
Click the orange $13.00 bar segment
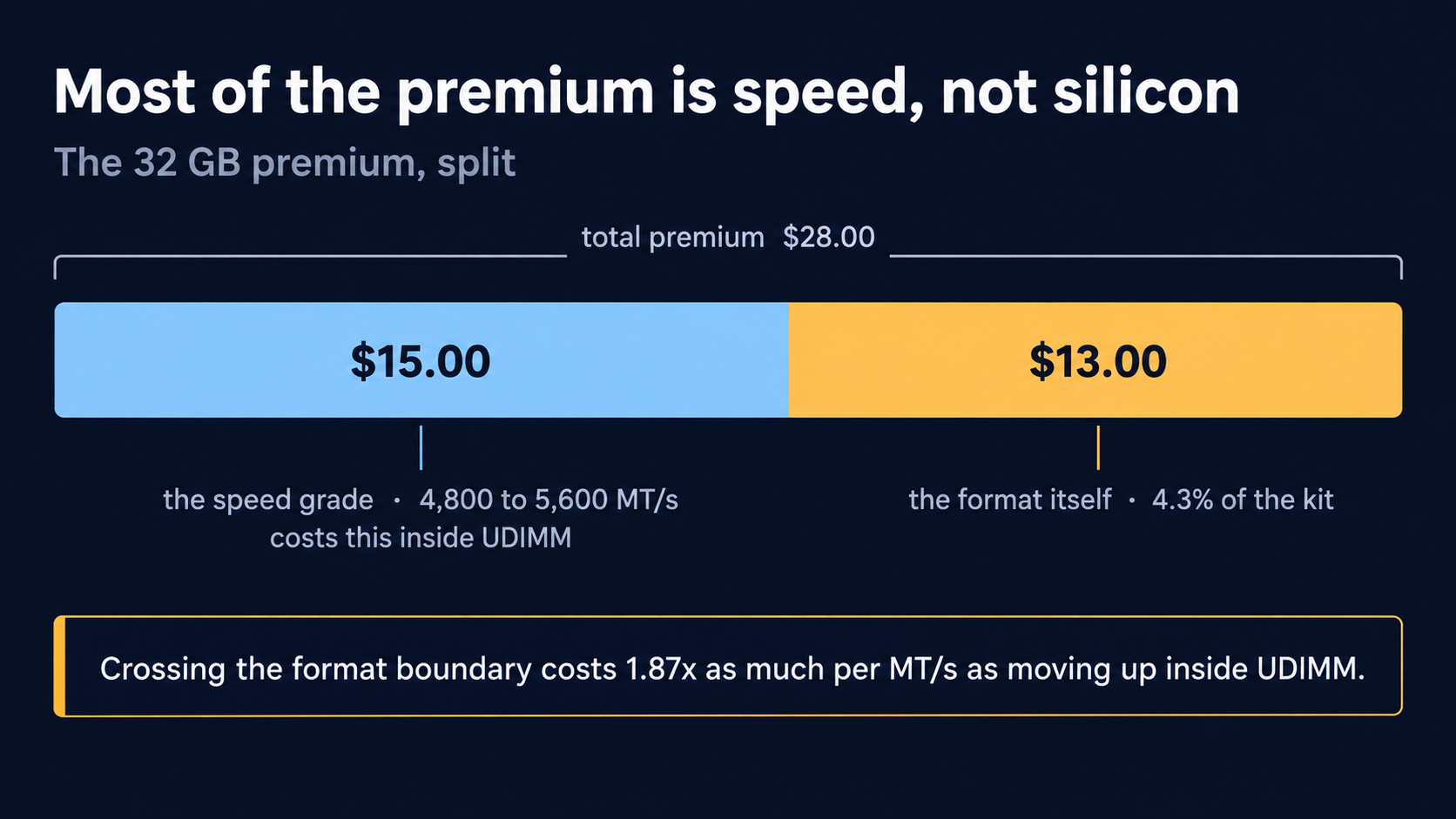click(x=1095, y=359)
